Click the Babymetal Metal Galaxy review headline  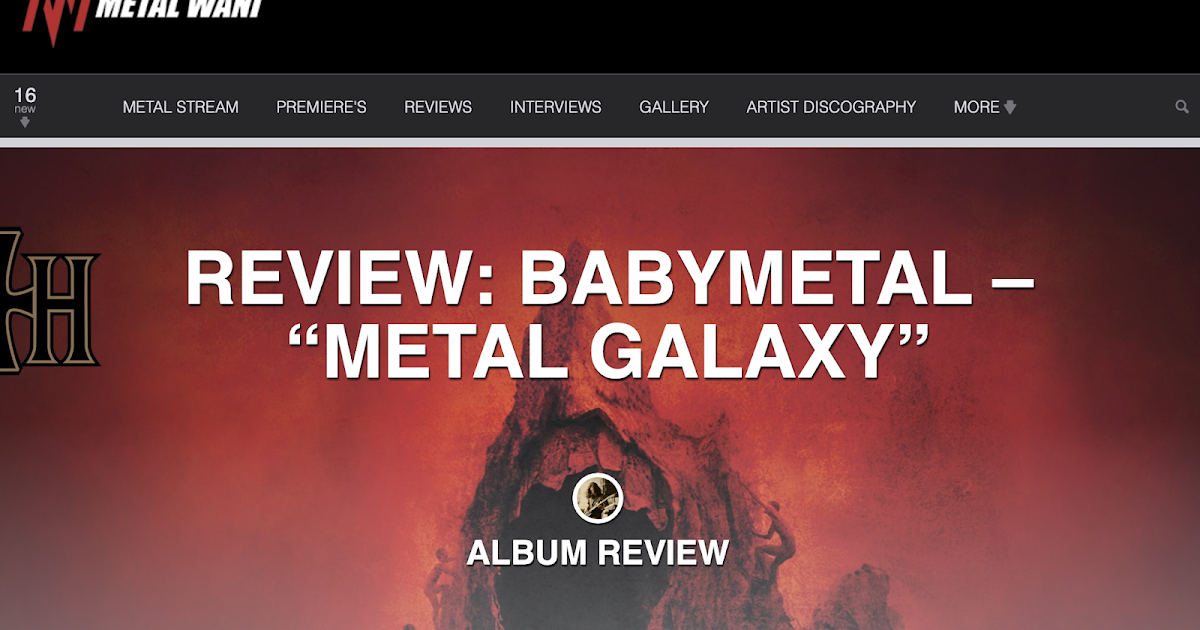pos(608,315)
